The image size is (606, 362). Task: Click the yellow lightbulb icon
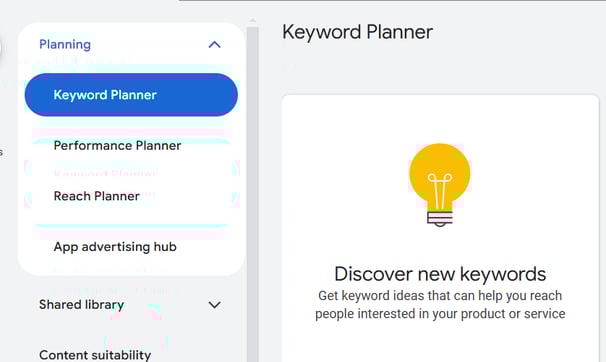(x=440, y=185)
